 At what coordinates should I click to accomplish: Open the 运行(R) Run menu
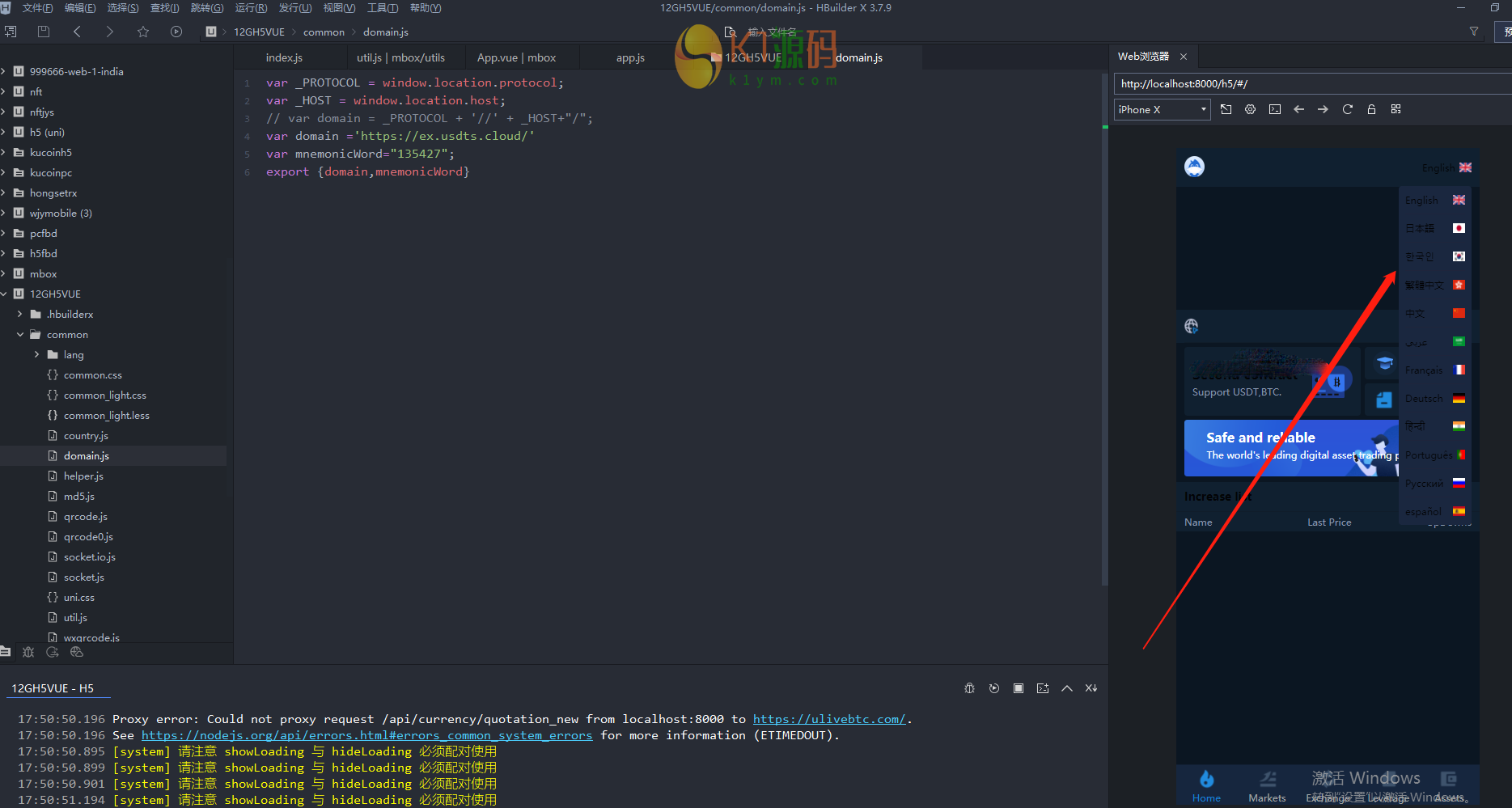(x=251, y=8)
